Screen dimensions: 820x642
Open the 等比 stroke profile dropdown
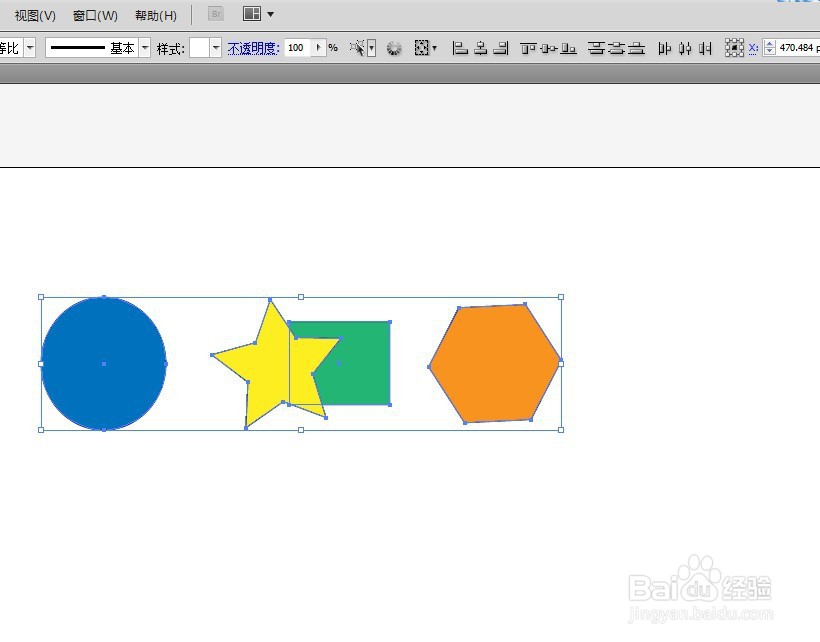pos(30,48)
